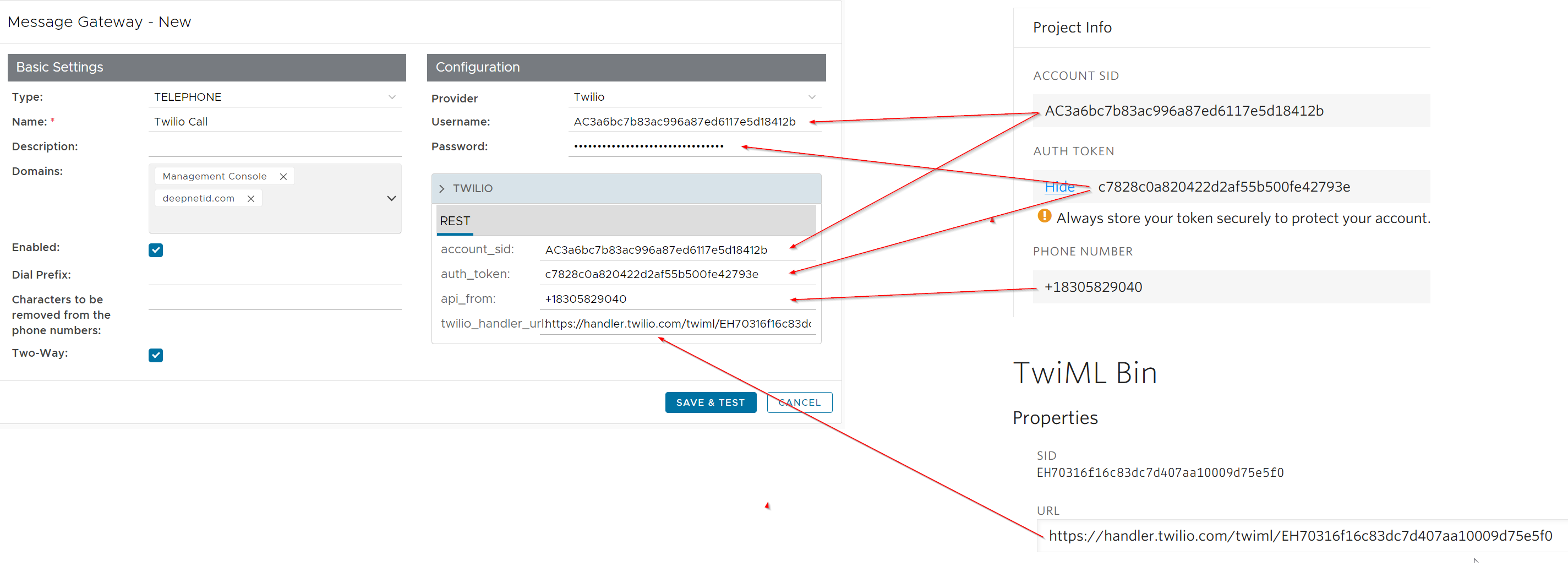Screen dimensions: 1568x566
Task: Expand the Domains list chevron
Action: coord(391,199)
